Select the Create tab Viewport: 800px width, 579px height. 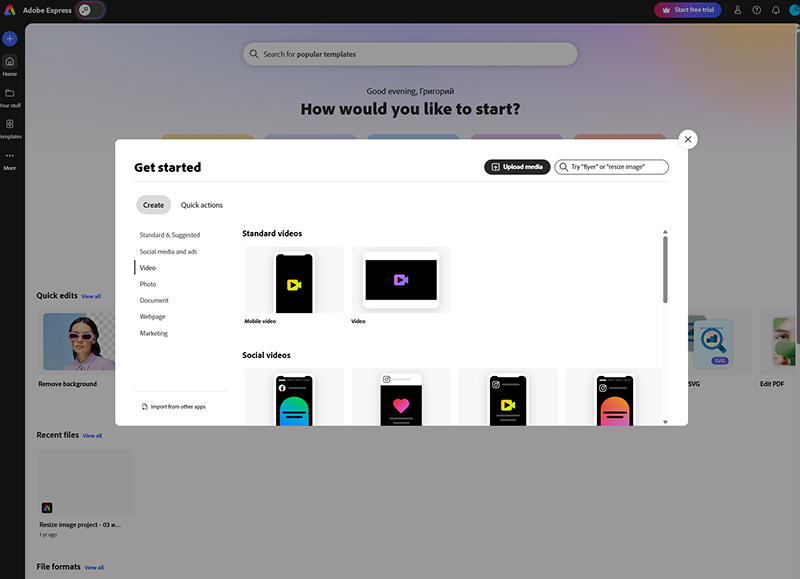(x=153, y=205)
